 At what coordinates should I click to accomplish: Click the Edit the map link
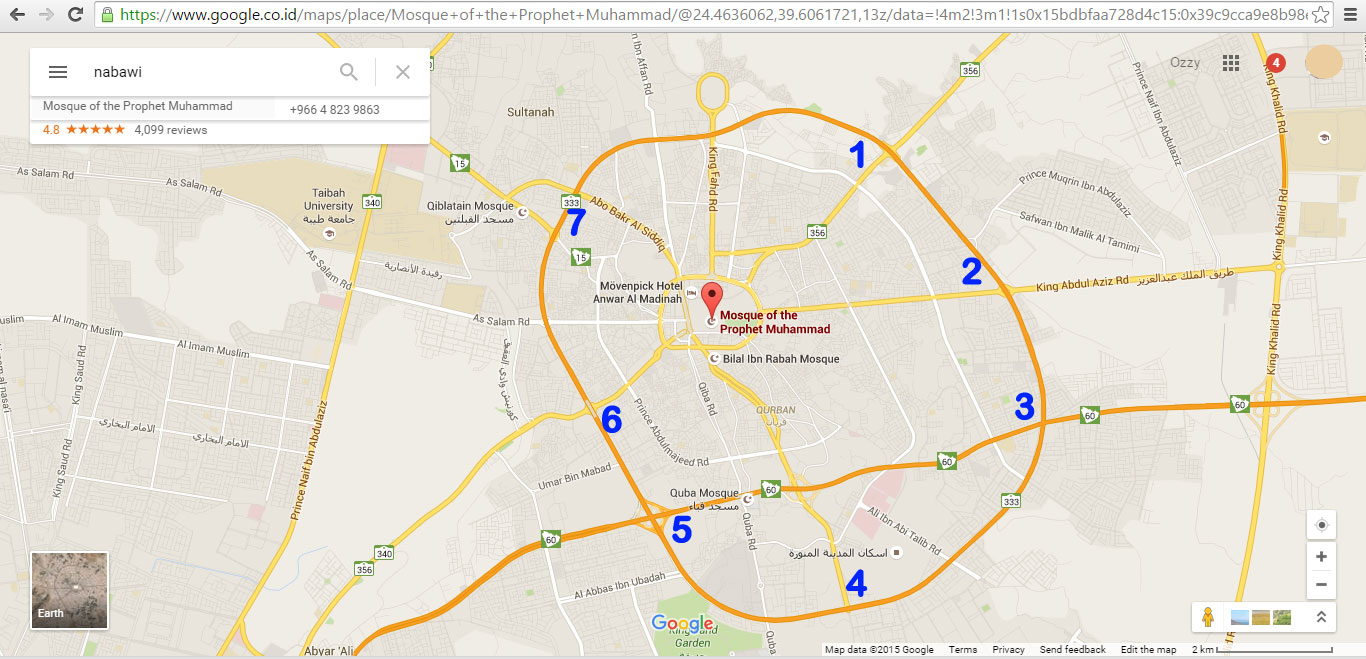[x=1148, y=650]
